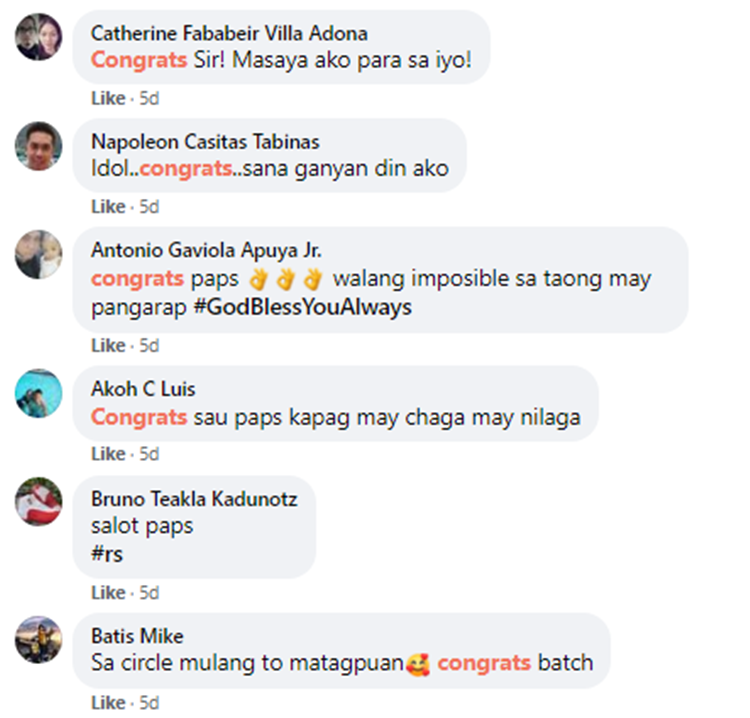The image size is (750, 718).
Task: Open Catherine Fababeir Villa Adona's profile picture
Action: click(x=38, y=37)
